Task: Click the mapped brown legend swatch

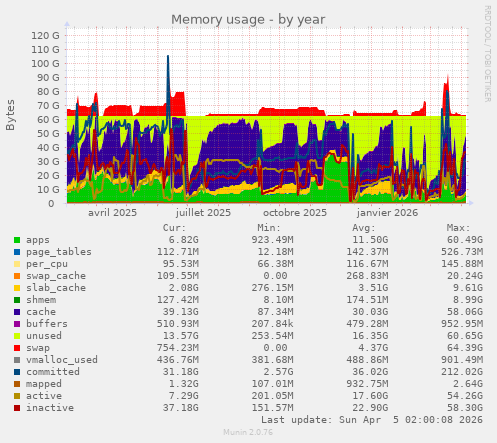Action: pyautogui.click(x=17, y=384)
